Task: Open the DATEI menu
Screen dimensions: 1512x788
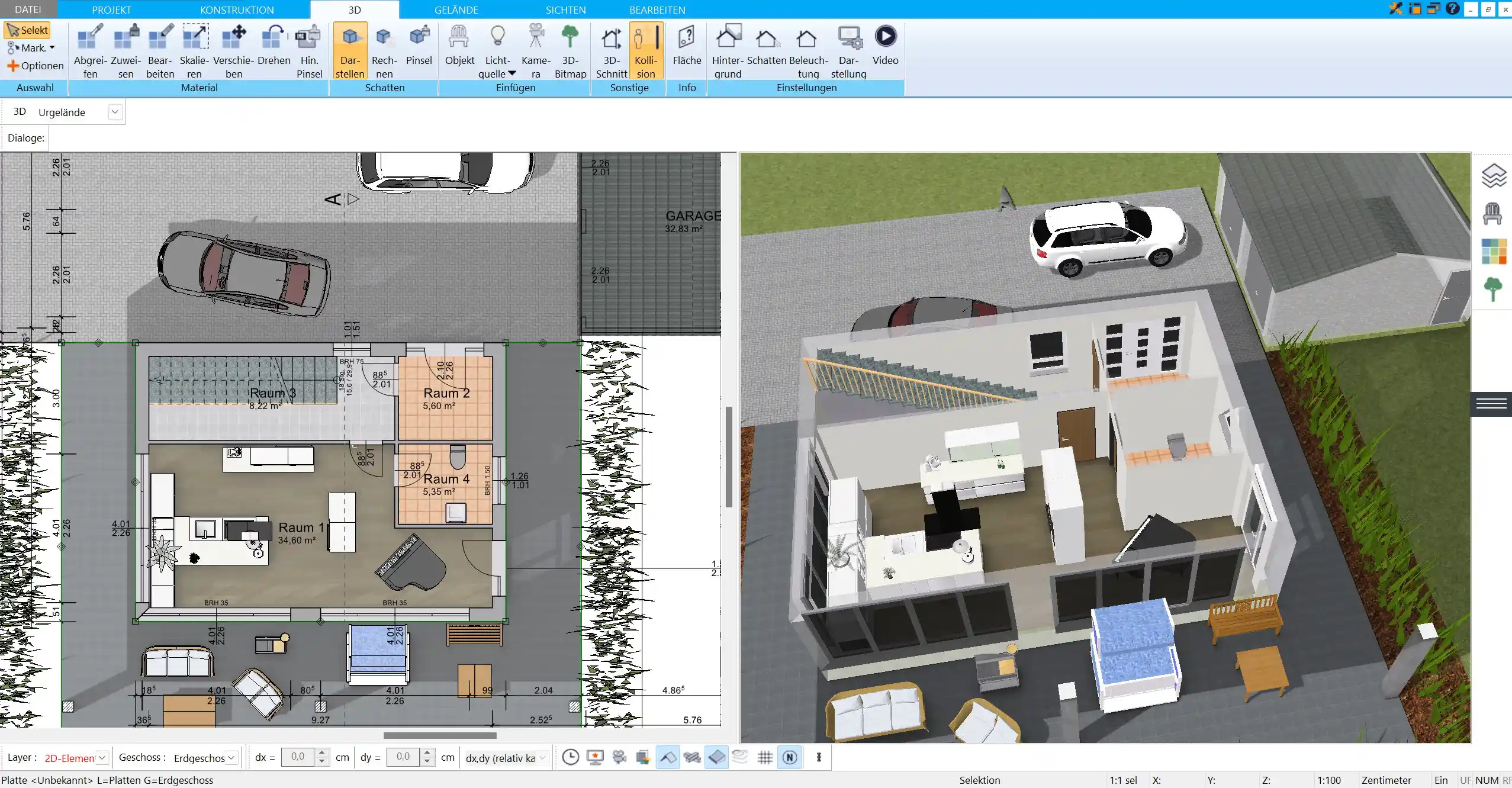Action: (x=28, y=9)
